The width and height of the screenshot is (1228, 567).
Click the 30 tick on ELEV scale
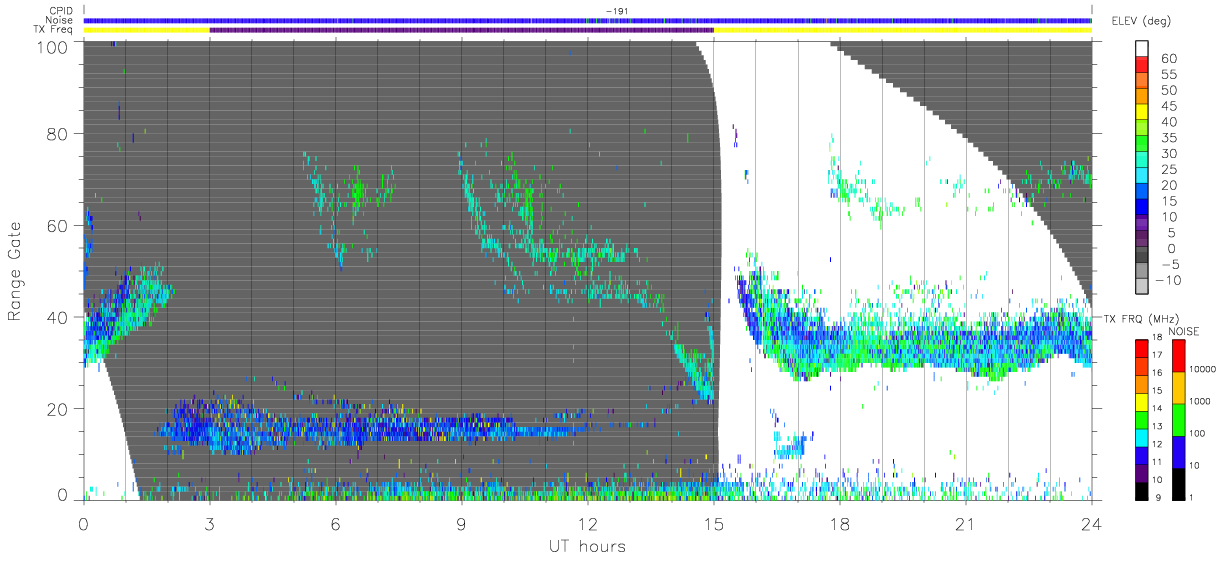1169,153
